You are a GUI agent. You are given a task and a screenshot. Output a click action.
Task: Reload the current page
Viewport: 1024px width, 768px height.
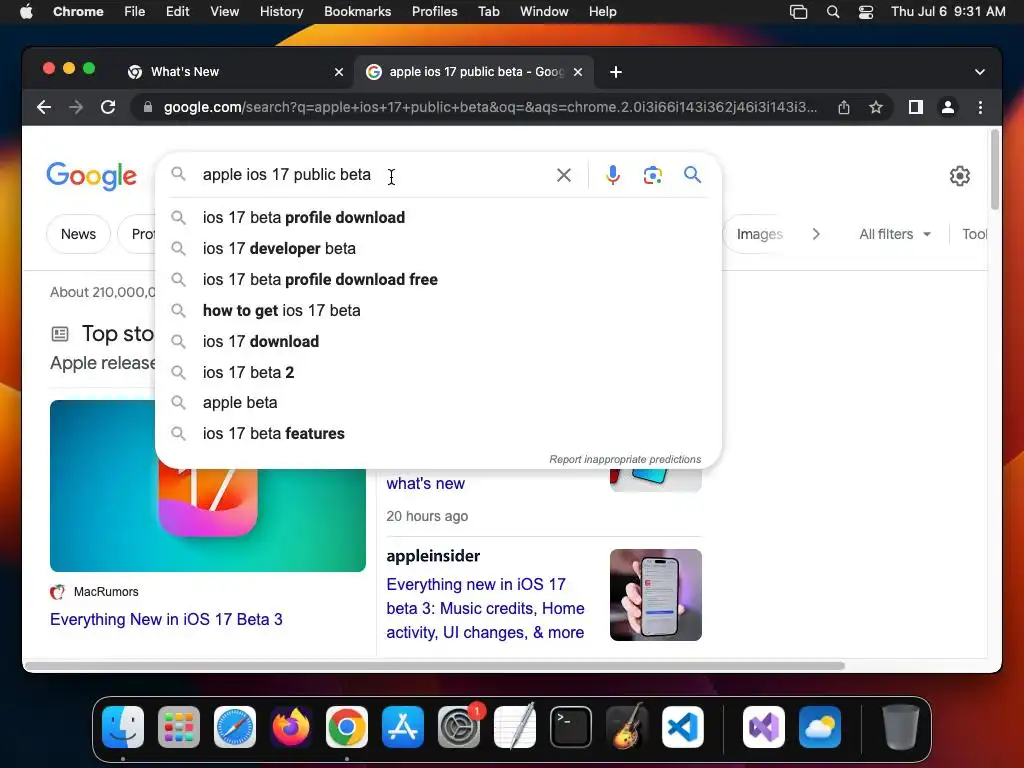[108, 107]
